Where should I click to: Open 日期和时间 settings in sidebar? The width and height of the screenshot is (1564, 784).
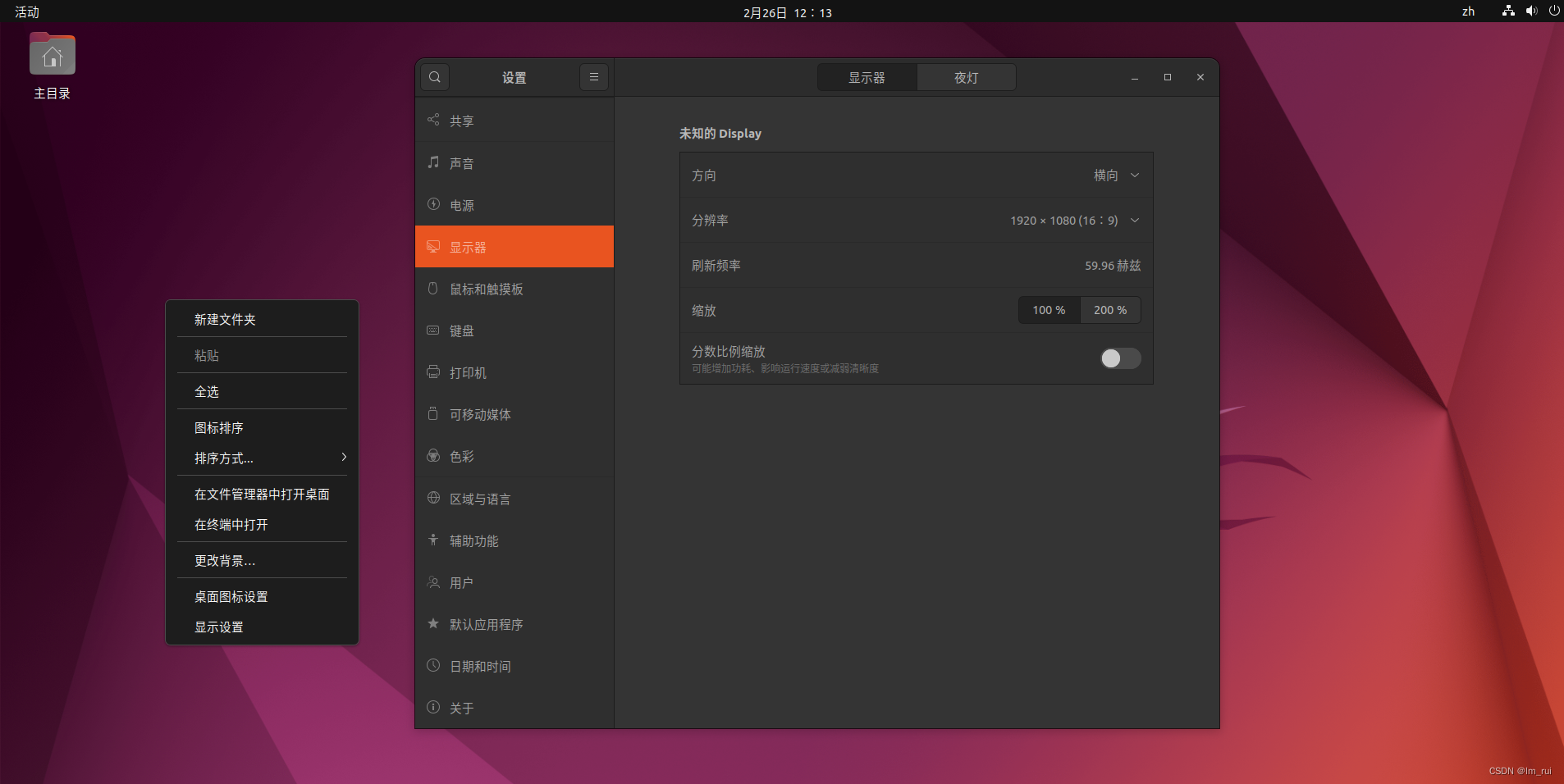point(514,666)
